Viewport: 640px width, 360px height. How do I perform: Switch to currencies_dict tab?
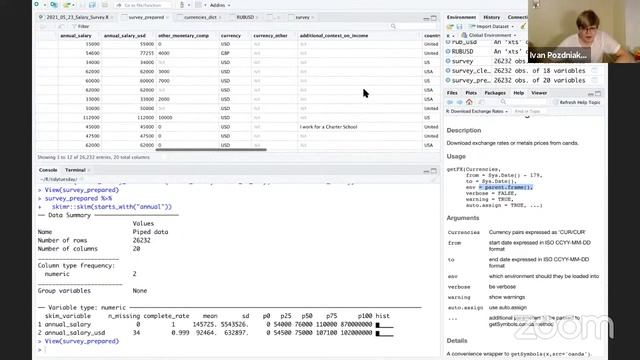coord(200,18)
